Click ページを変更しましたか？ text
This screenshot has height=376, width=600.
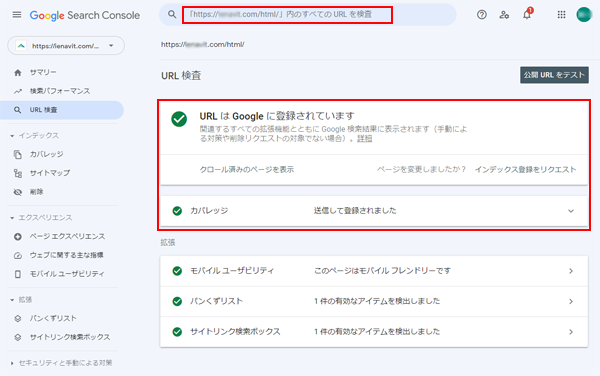(x=422, y=169)
